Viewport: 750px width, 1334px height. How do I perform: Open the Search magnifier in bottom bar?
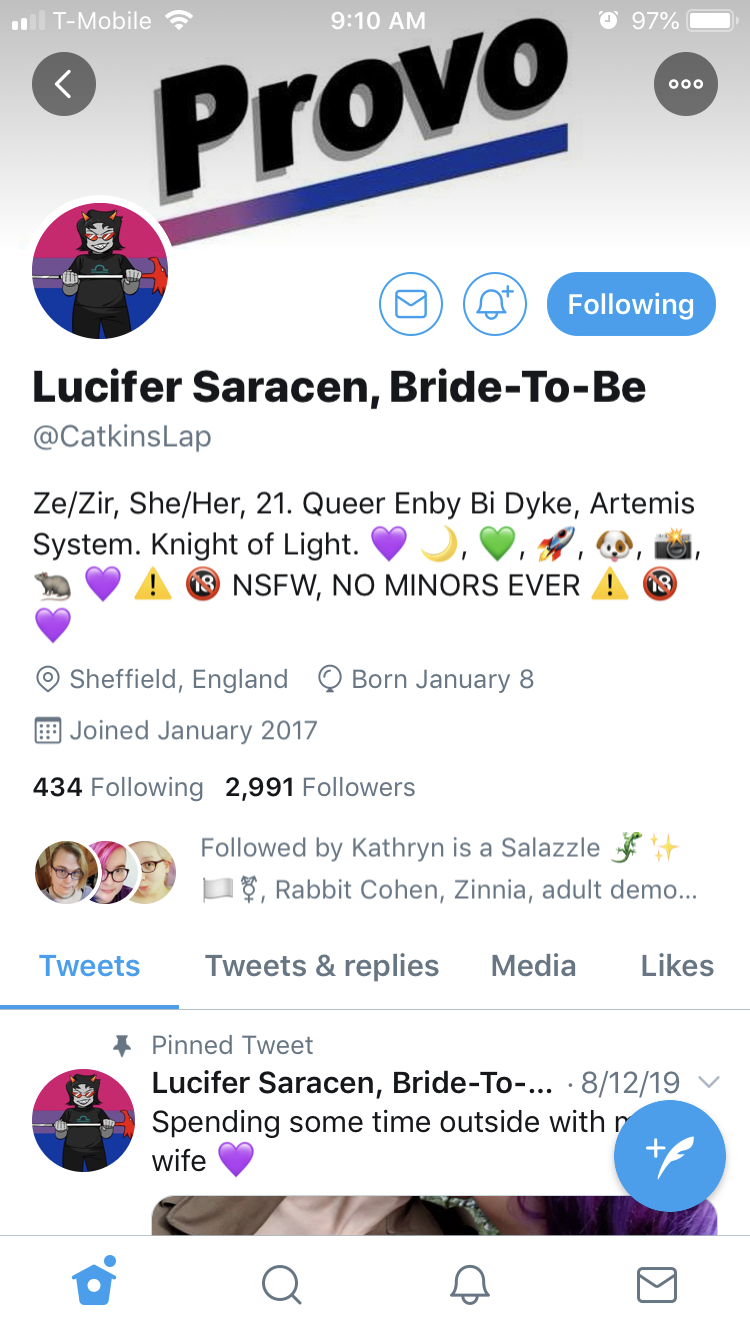[x=281, y=1284]
